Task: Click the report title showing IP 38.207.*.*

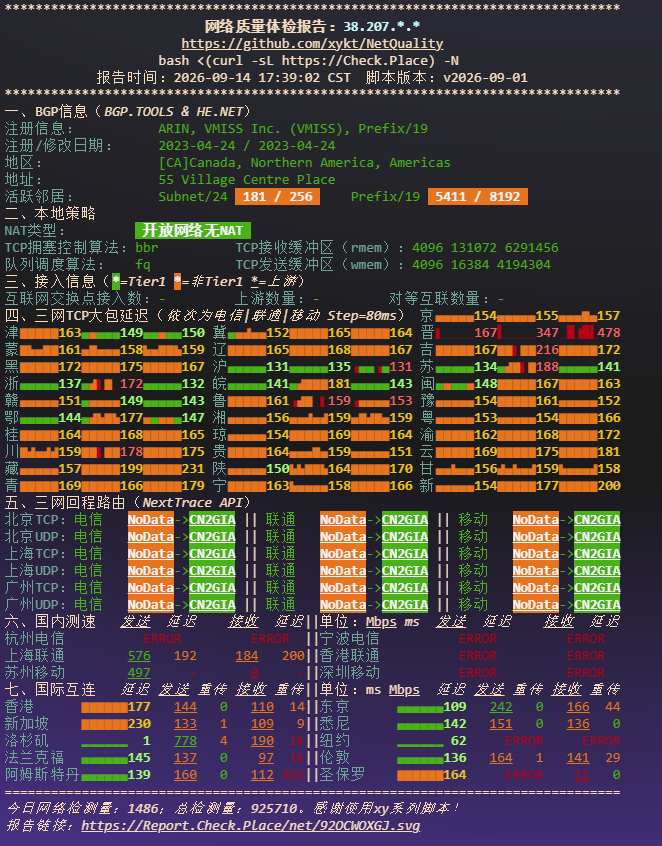Action: (312, 26)
